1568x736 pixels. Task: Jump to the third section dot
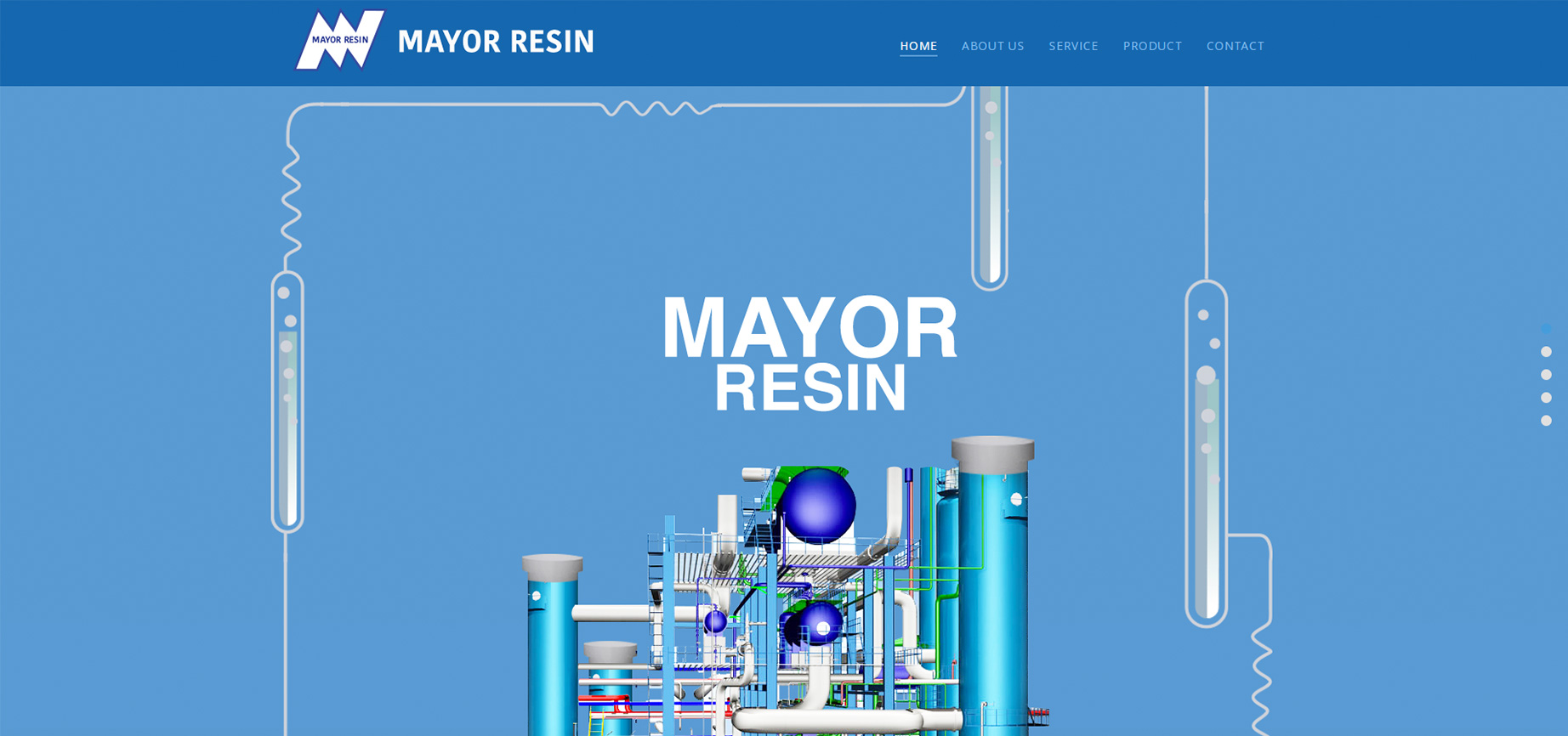pyautogui.click(x=1546, y=375)
